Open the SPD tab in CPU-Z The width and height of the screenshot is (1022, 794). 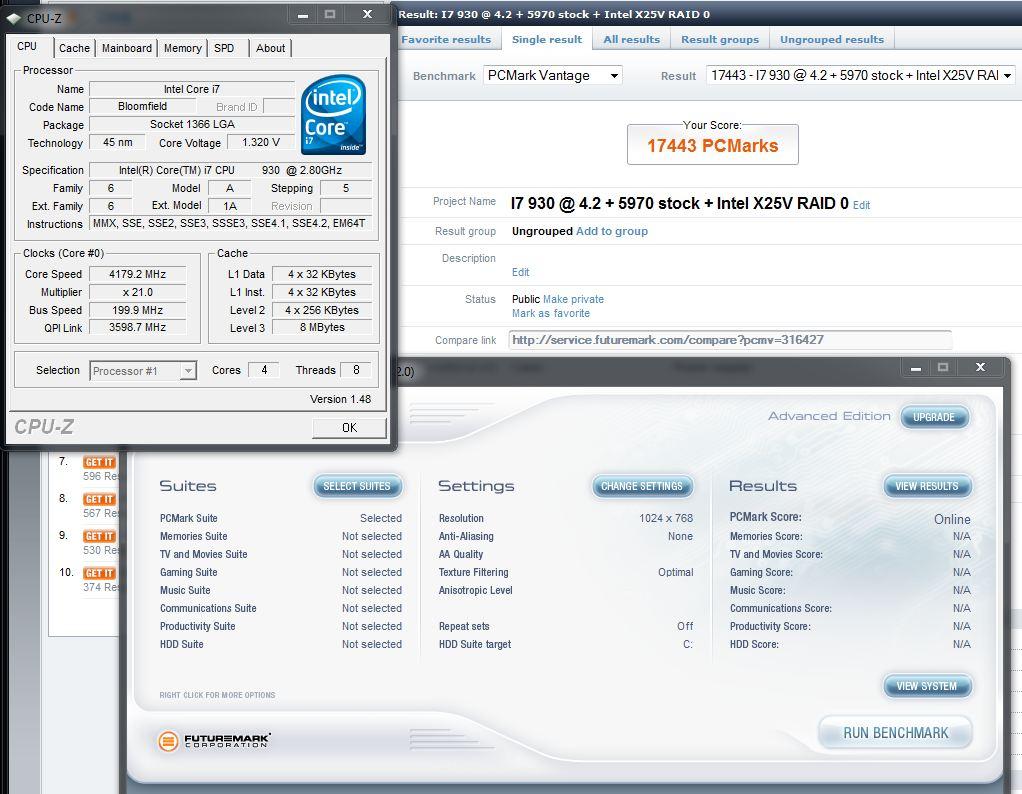point(224,48)
